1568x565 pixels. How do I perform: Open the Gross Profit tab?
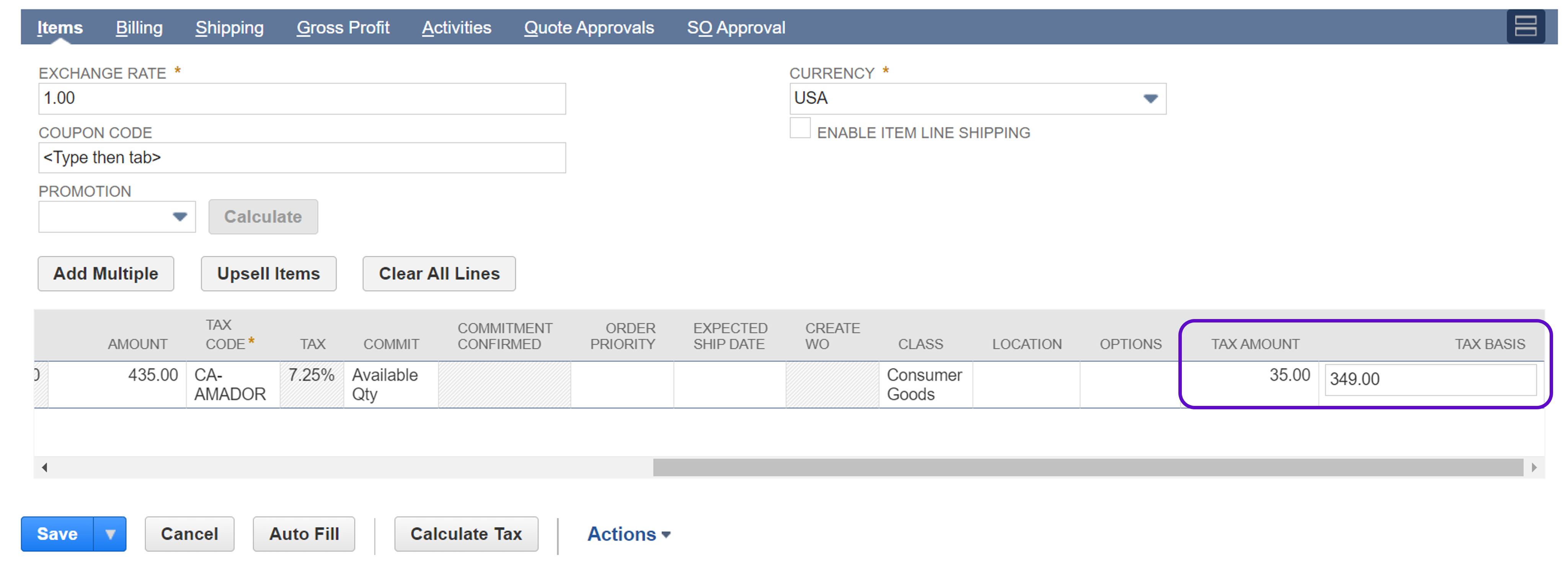[343, 28]
